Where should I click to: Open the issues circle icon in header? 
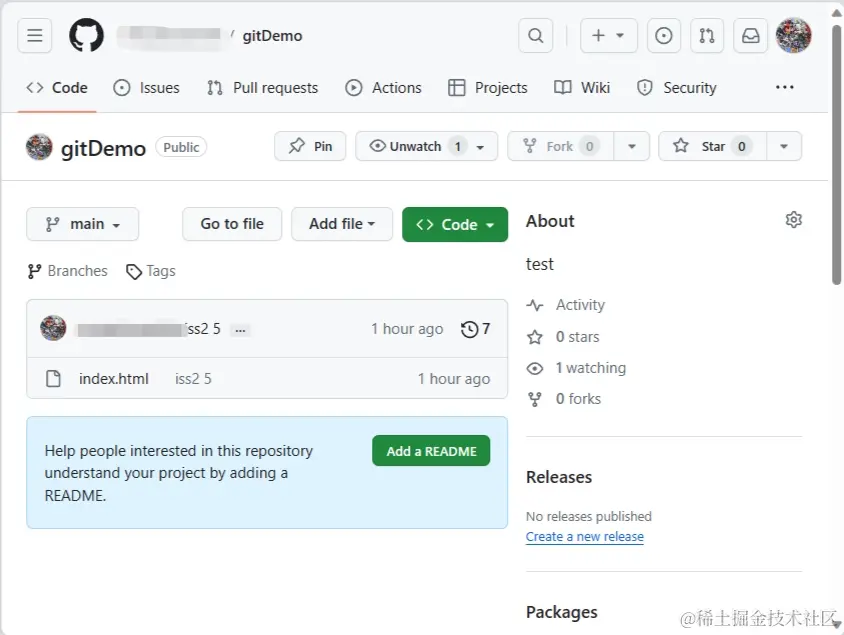click(x=663, y=36)
